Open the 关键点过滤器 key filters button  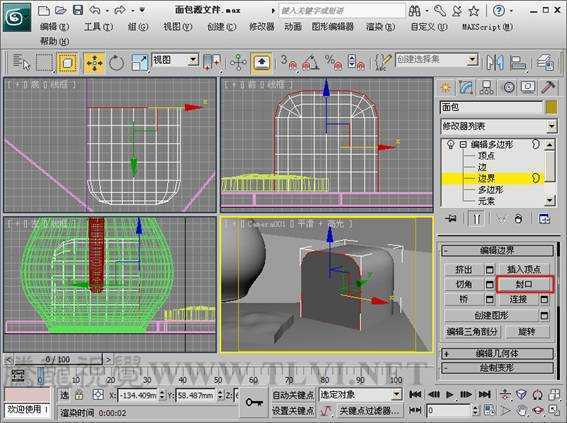[369, 411]
